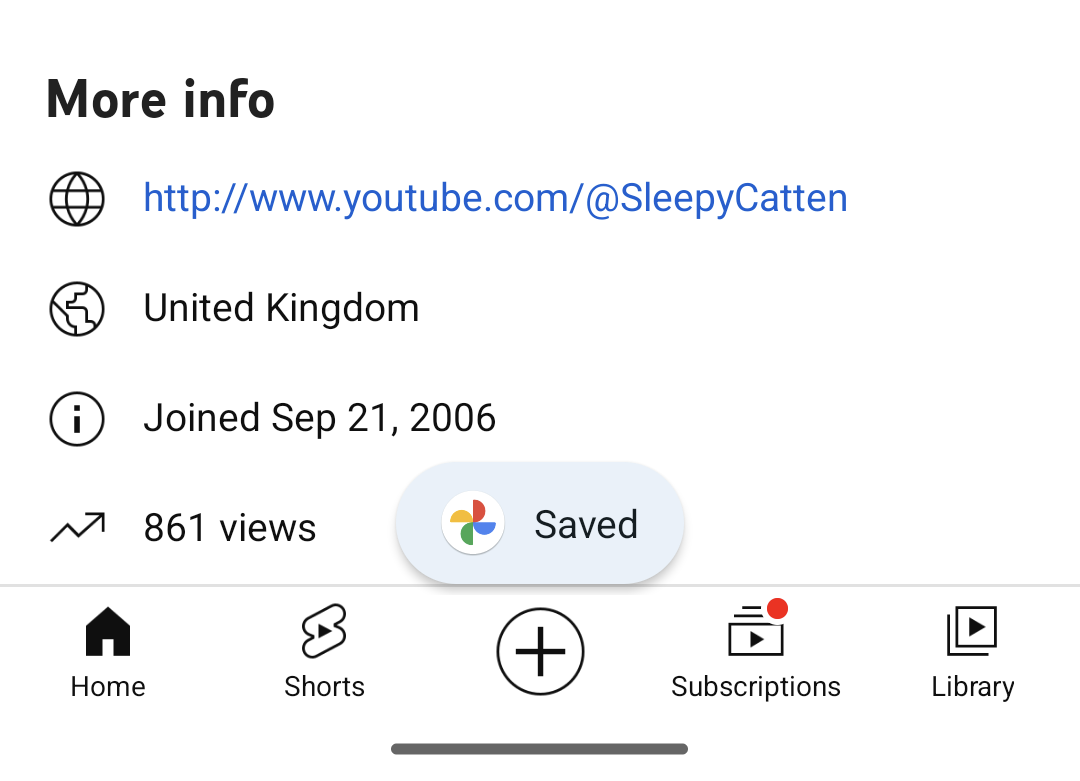Switch to the Library tab label
This screenshot has width=1080, height=781.
972,687
